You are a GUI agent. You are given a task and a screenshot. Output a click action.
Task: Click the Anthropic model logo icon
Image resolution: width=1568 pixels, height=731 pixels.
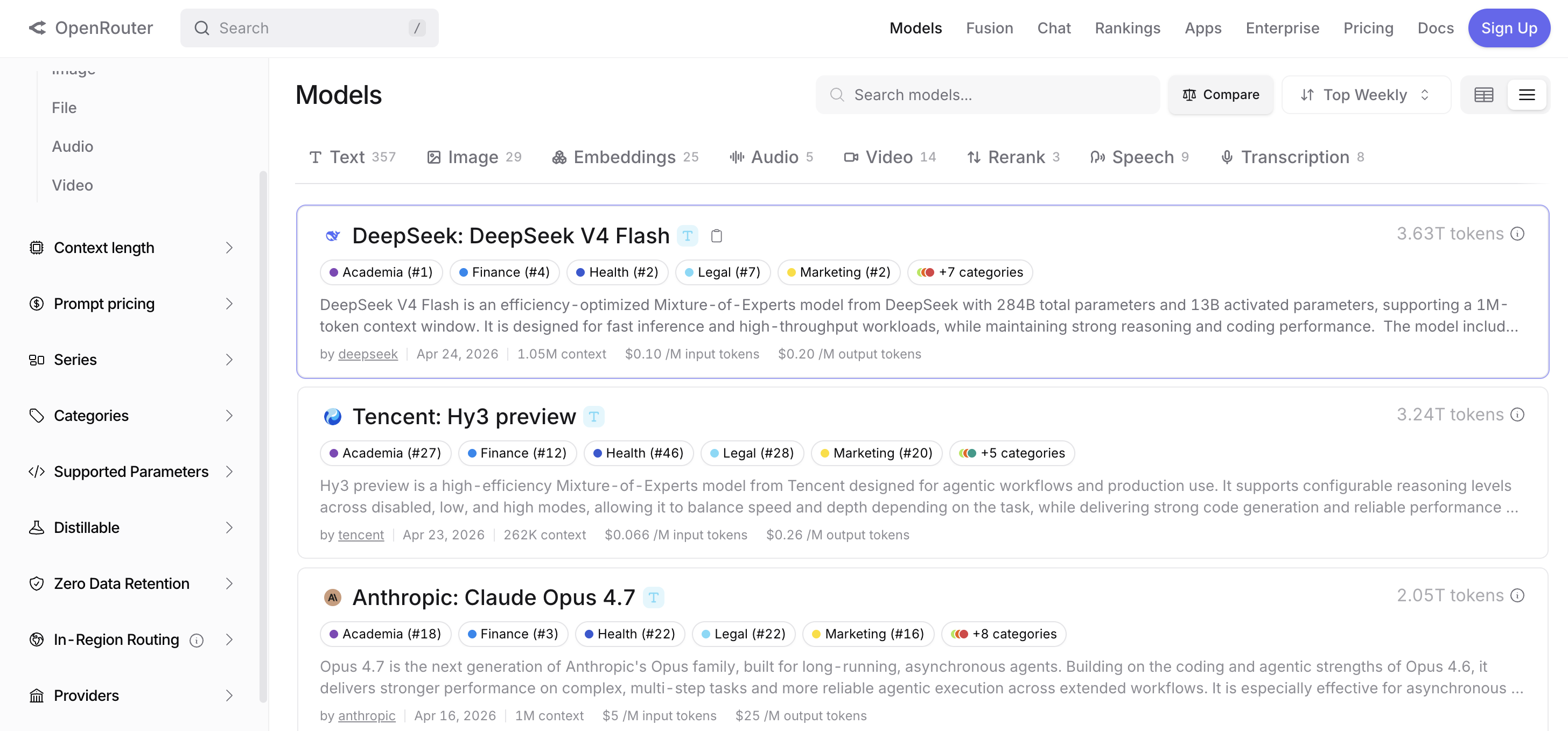coord(332,598)
